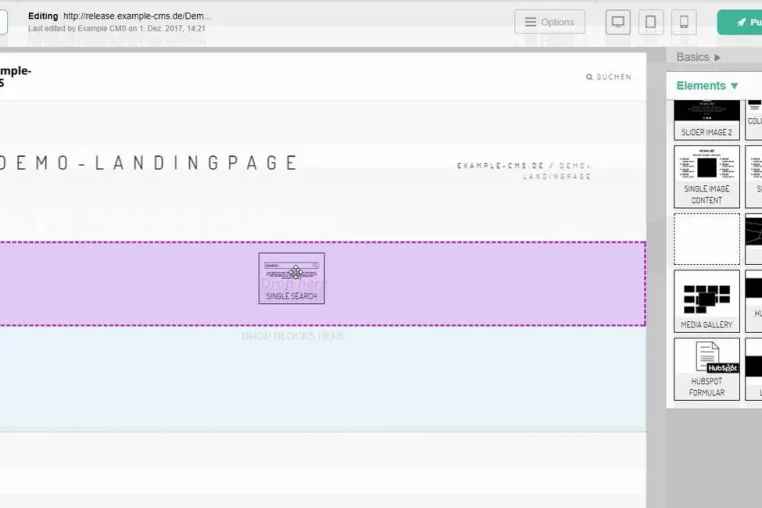762x508 pixels.
Task: Switch to tablet preview mode
Action: 651,22
